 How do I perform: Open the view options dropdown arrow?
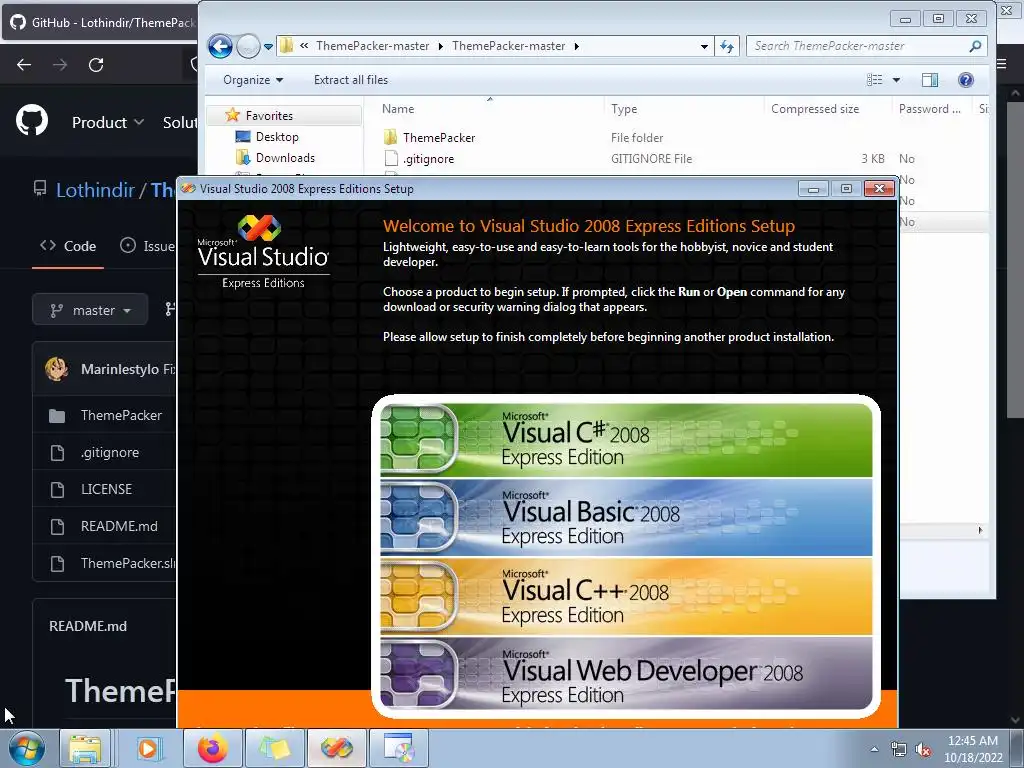(x=896, y=80)
